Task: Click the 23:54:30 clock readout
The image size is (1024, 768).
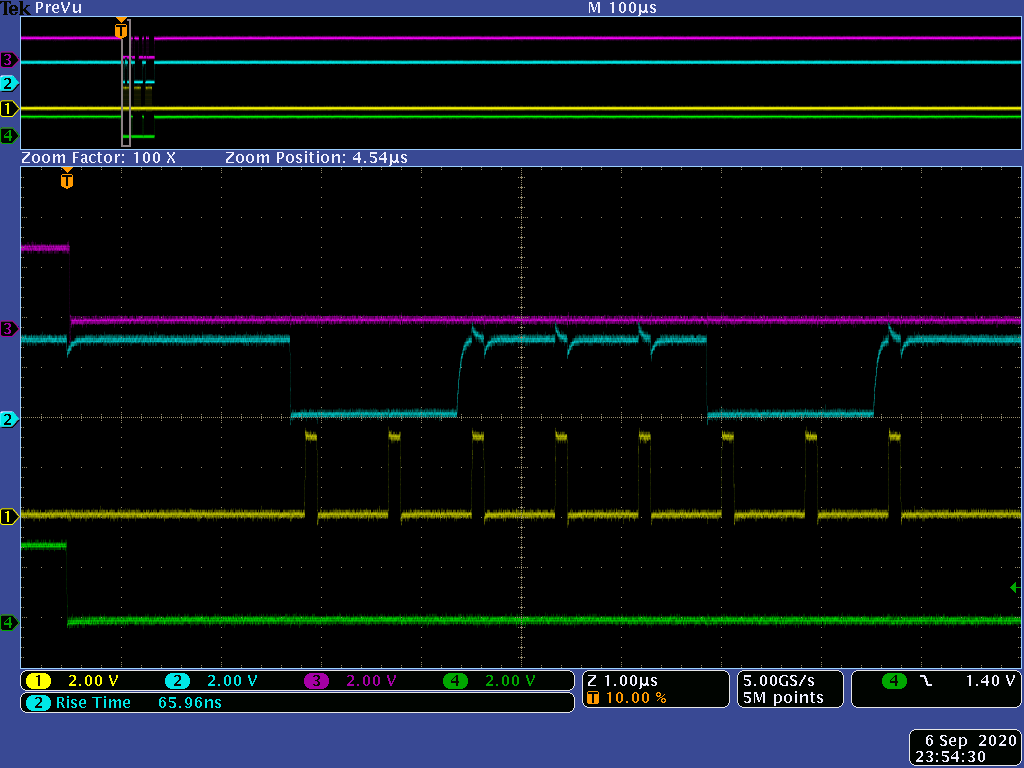Action: (x=951, y=757)
